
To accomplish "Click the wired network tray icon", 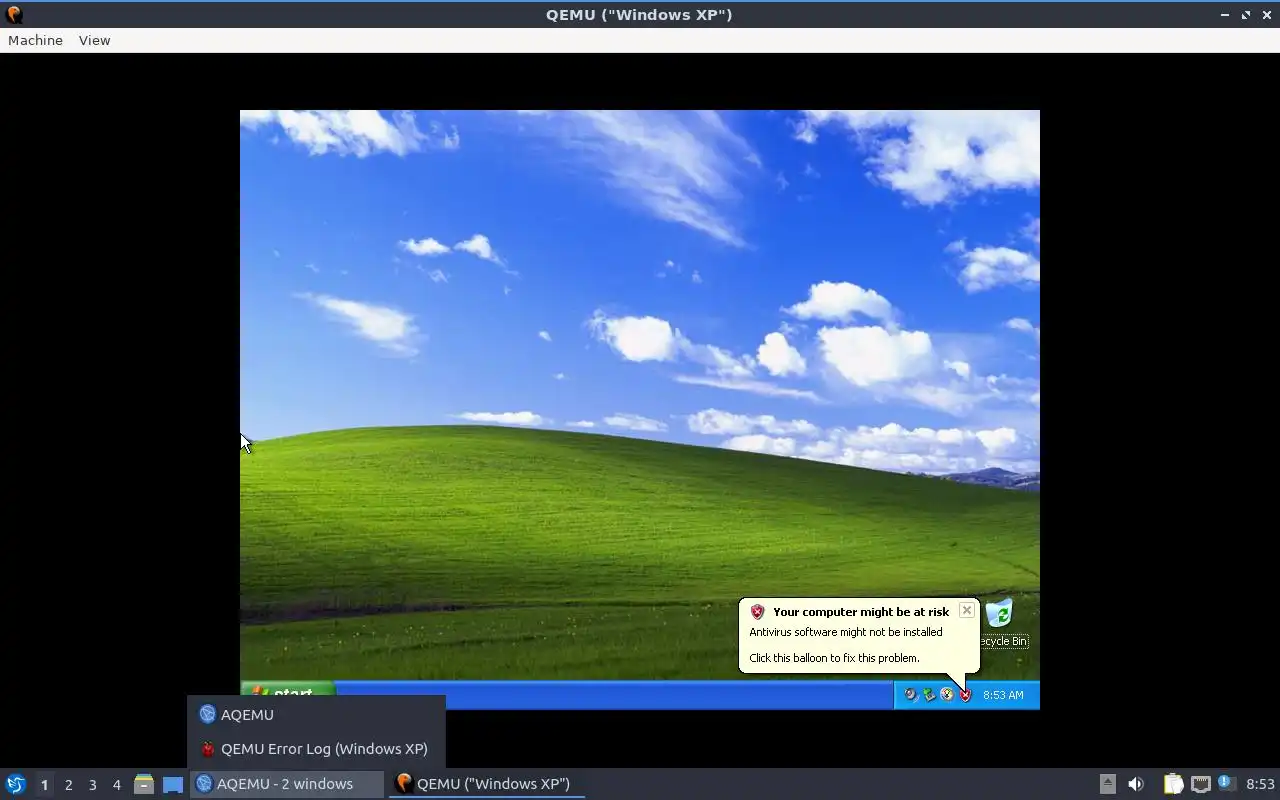I will [x=1201, y=784].
